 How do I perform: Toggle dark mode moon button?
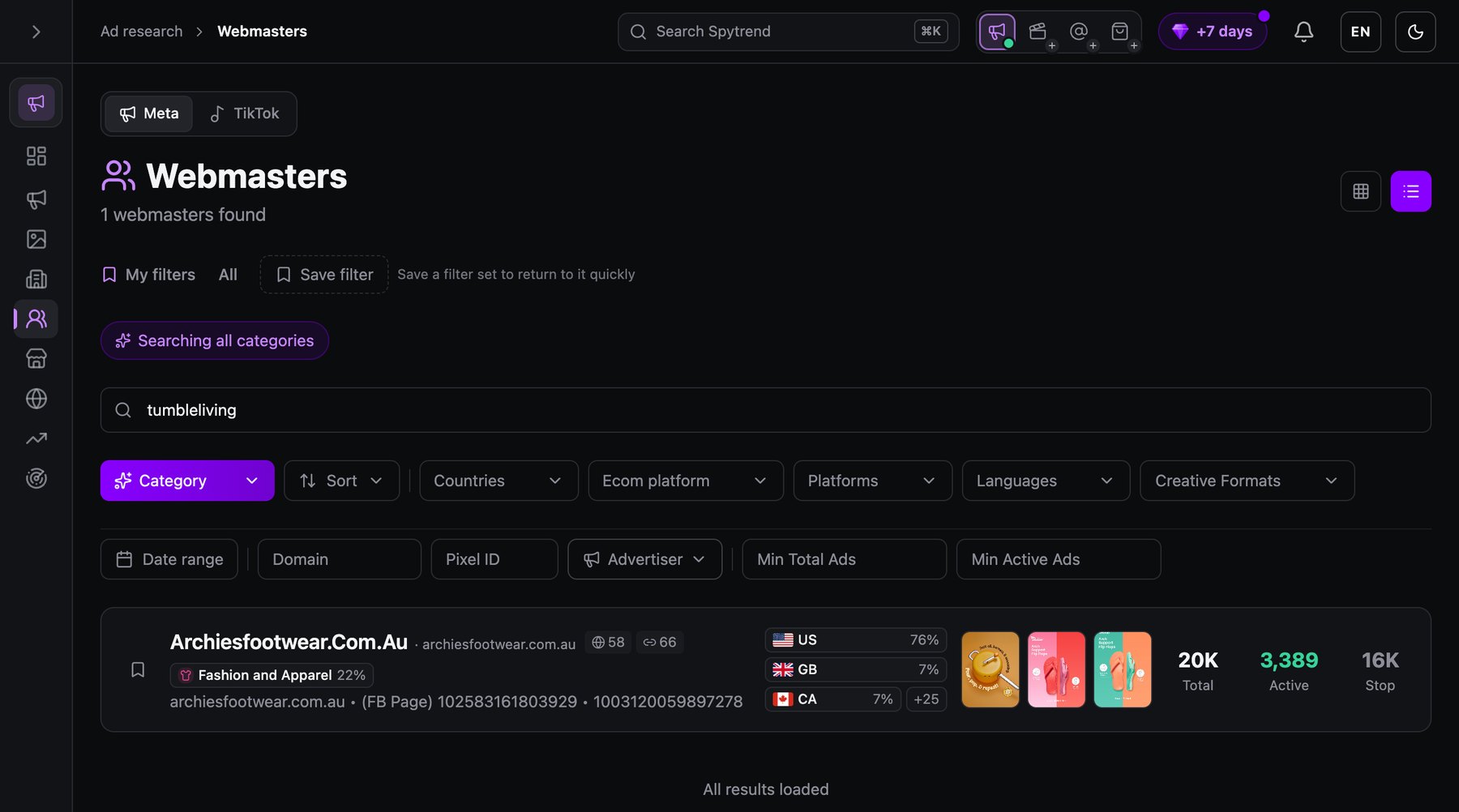1415,32
